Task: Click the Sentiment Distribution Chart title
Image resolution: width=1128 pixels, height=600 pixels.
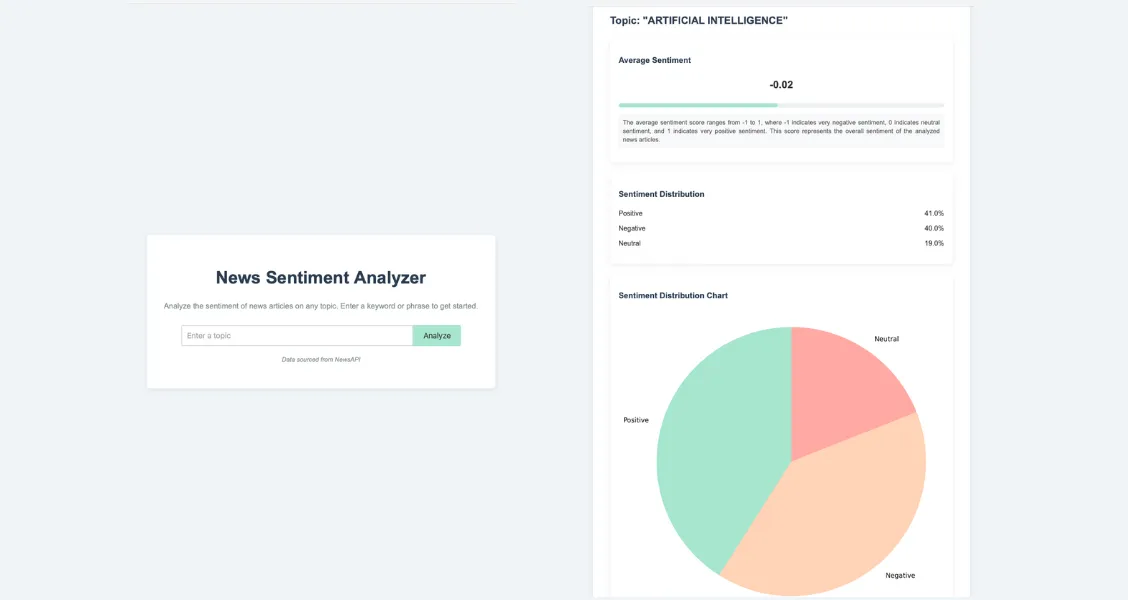Action: 673,296
